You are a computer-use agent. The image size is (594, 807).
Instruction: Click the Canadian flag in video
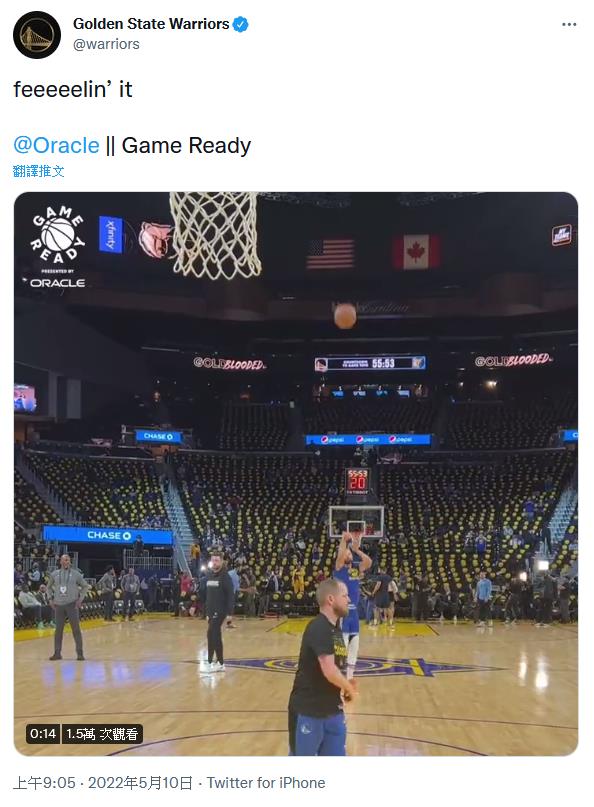point(416,252)
